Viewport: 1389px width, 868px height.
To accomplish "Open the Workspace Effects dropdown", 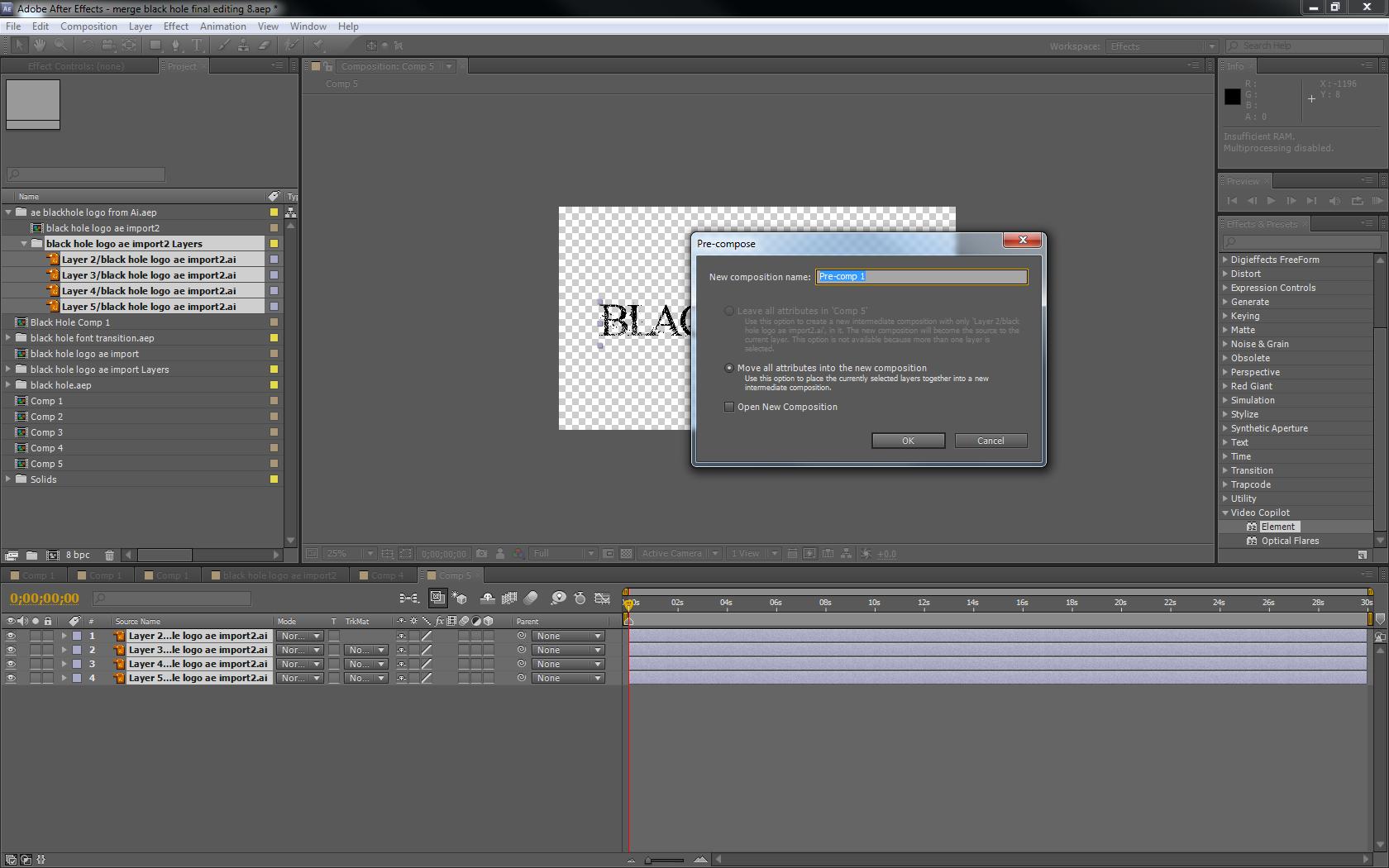I will [x=1162, y=46].
